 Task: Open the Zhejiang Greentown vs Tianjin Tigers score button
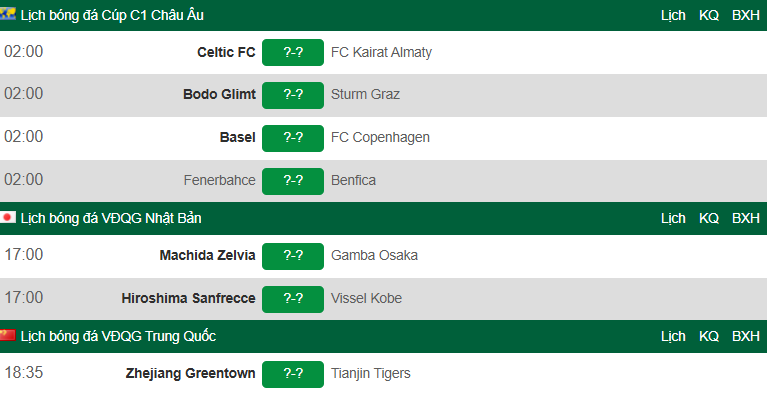pos(293,374)
